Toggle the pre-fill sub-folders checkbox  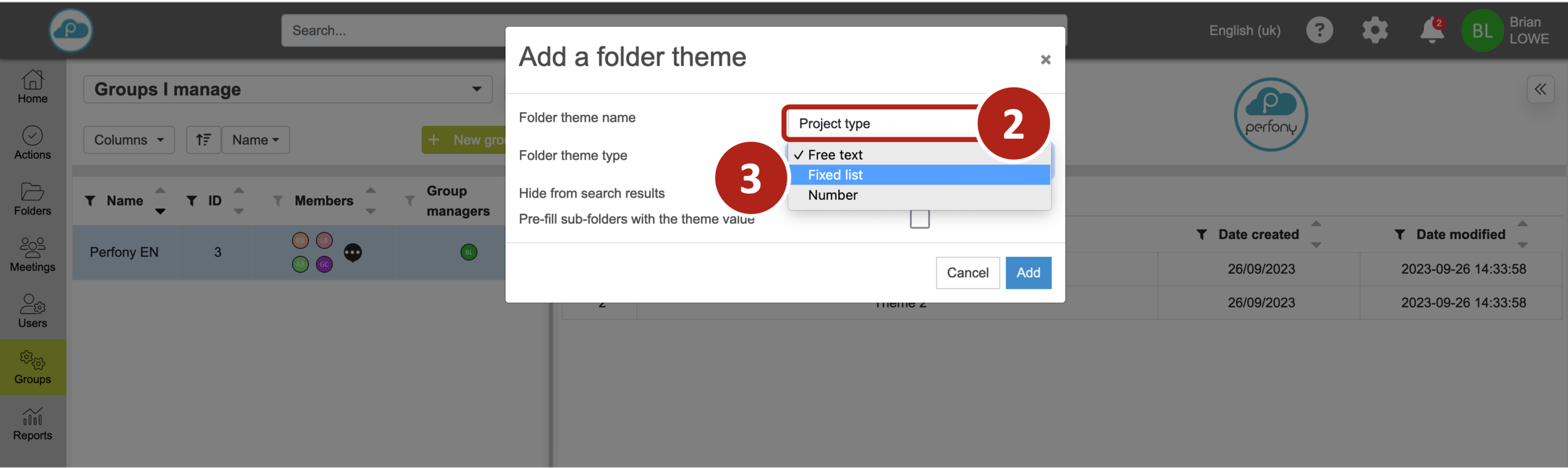919,218
